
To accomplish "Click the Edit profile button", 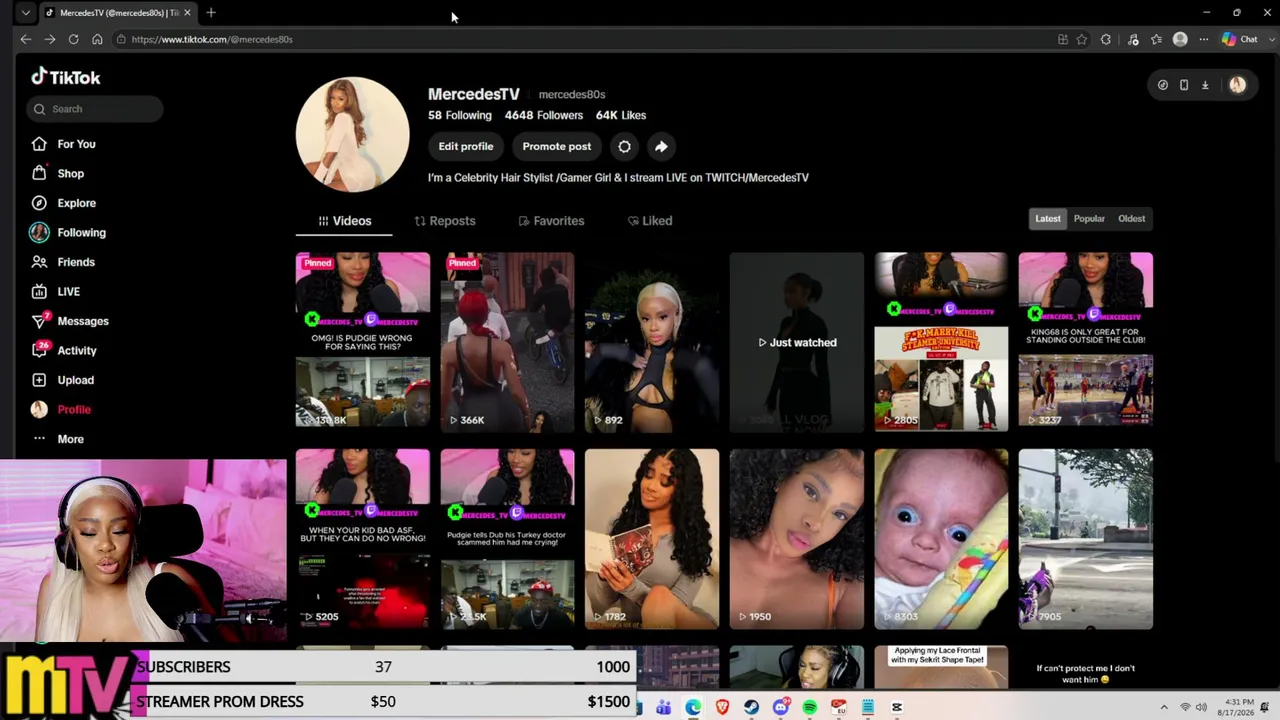I will 466,146.
